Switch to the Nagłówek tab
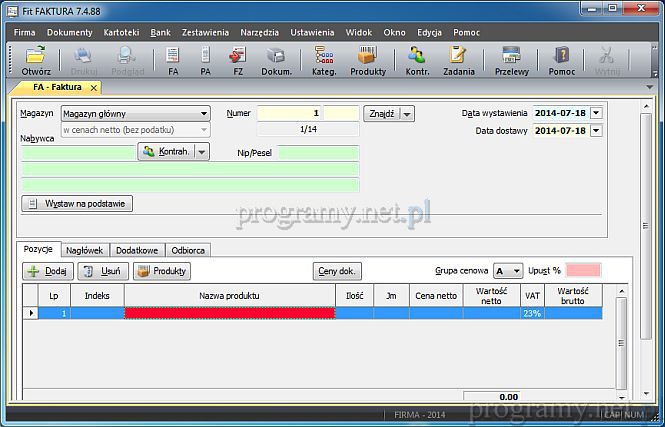Viewport: 665px width, 427px height. 84,250
